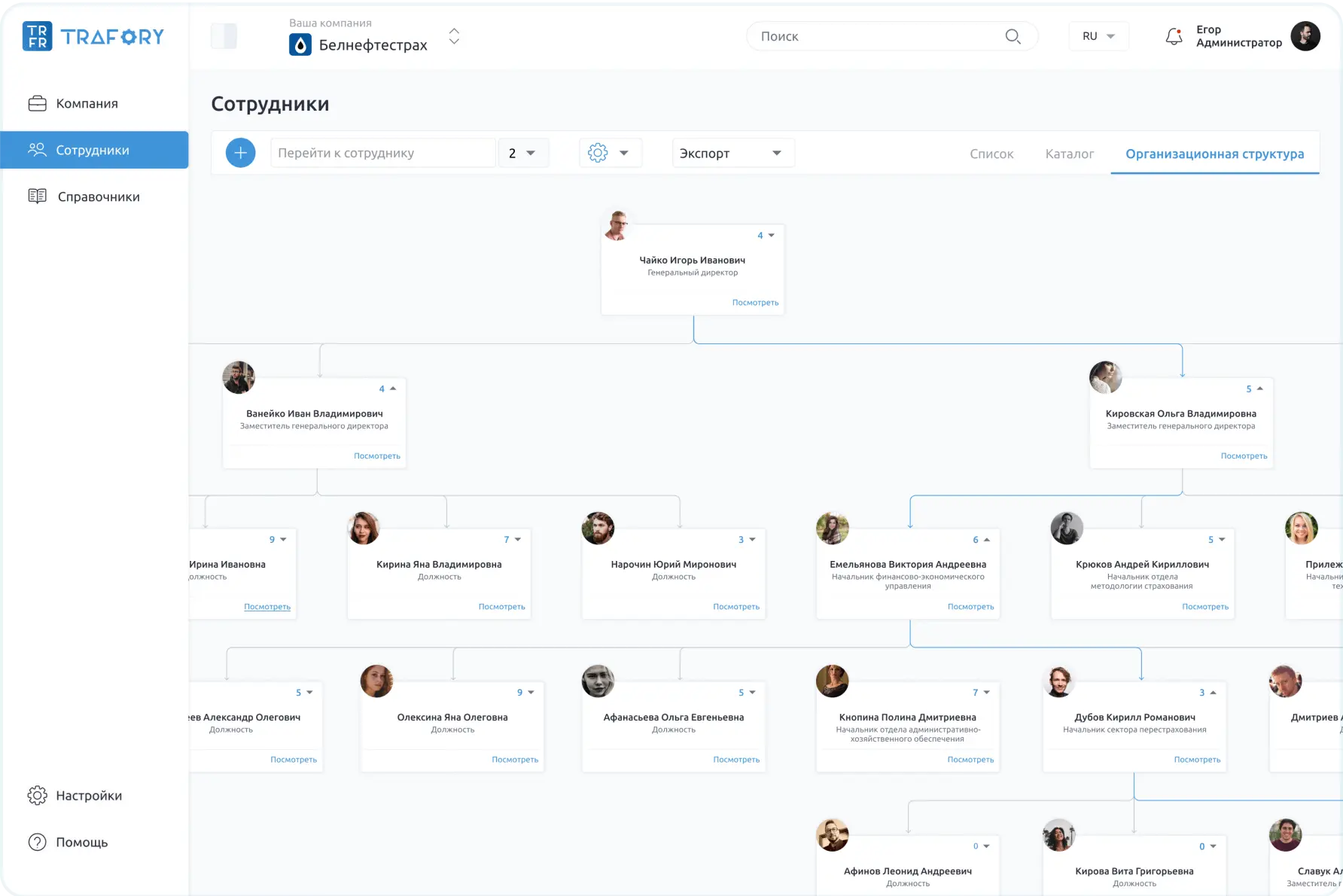1343x896 pixels.
Task: Open the Экспорт dropdown
Action: pos(732,154)
